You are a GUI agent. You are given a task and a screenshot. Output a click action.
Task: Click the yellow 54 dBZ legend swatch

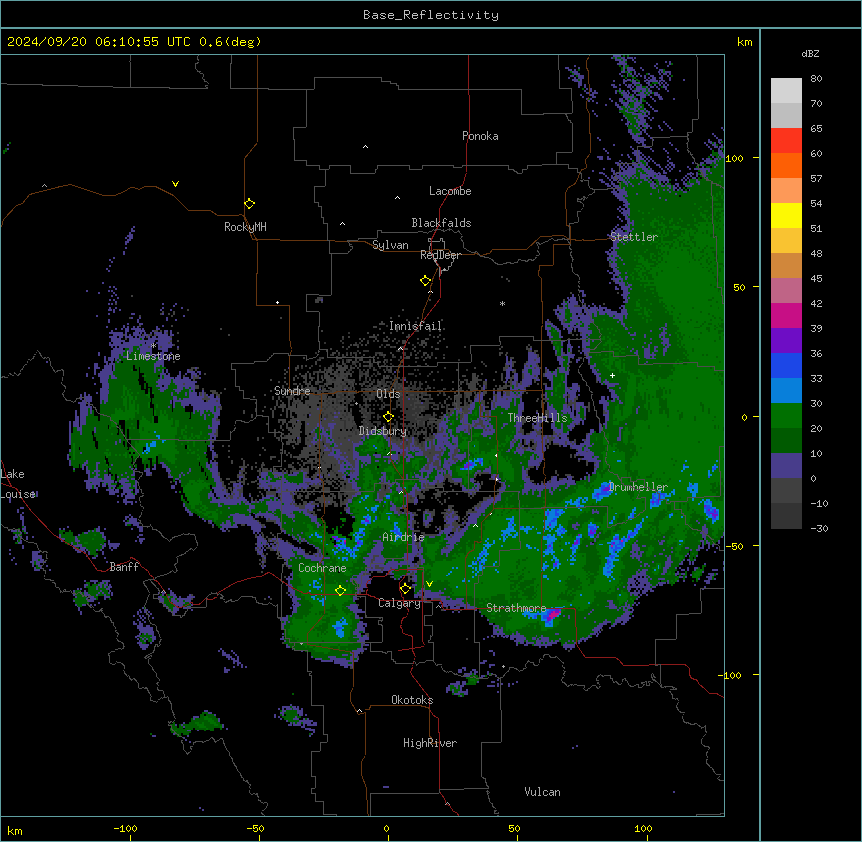tap(786, 215)
